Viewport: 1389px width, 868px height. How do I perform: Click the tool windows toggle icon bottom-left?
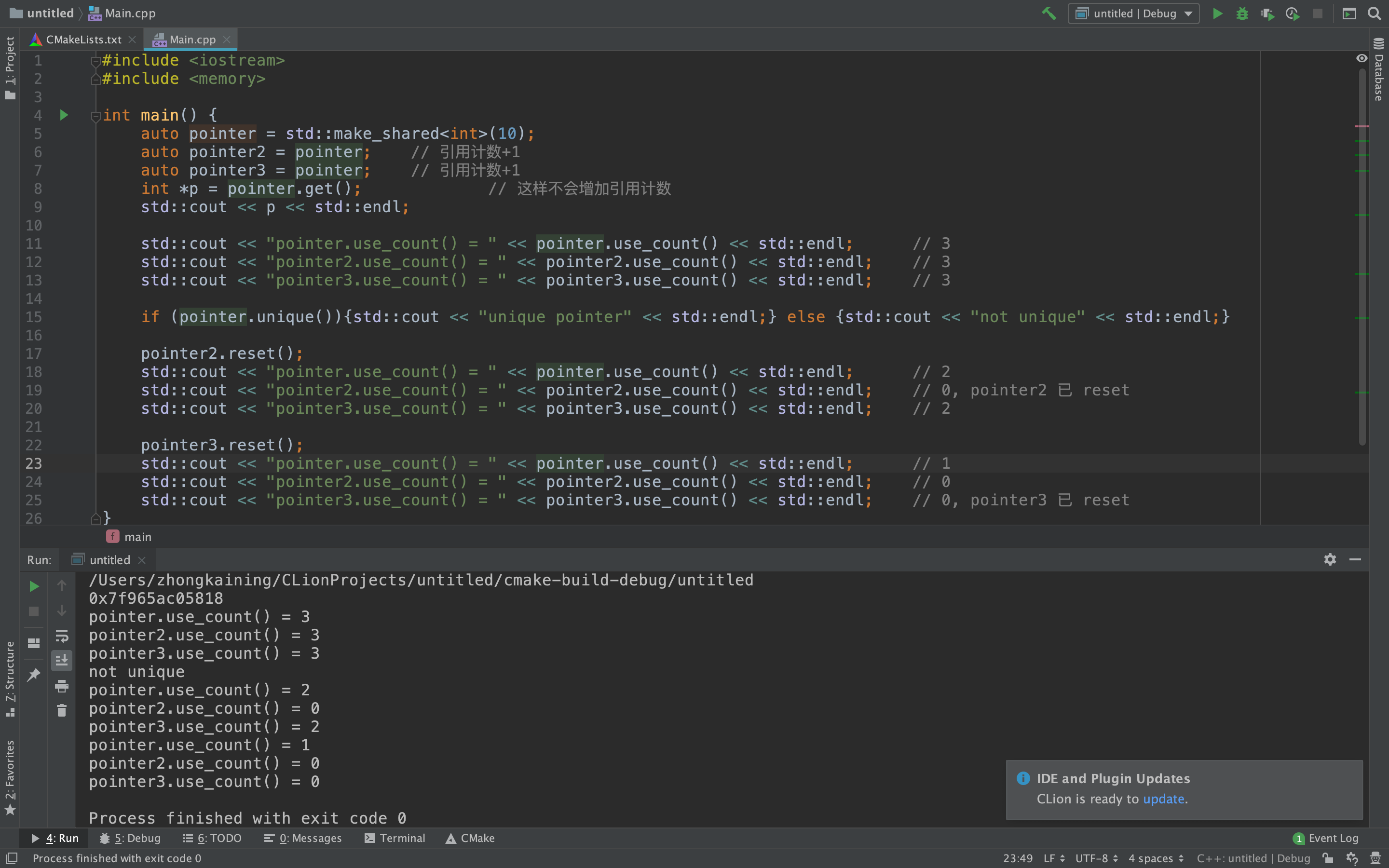point(12,858)
